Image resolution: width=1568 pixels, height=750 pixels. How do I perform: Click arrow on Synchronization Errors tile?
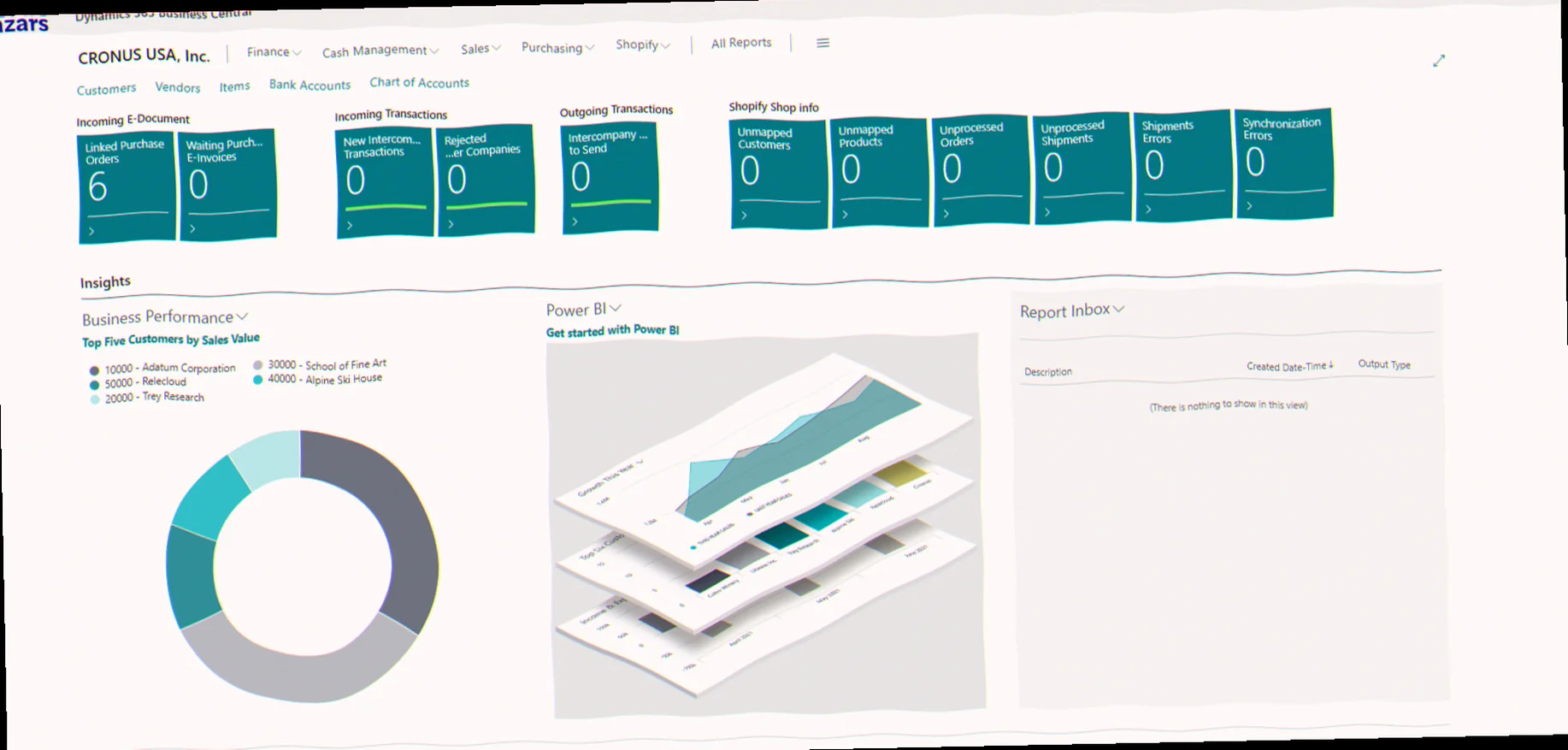(x=1249, y=206)
